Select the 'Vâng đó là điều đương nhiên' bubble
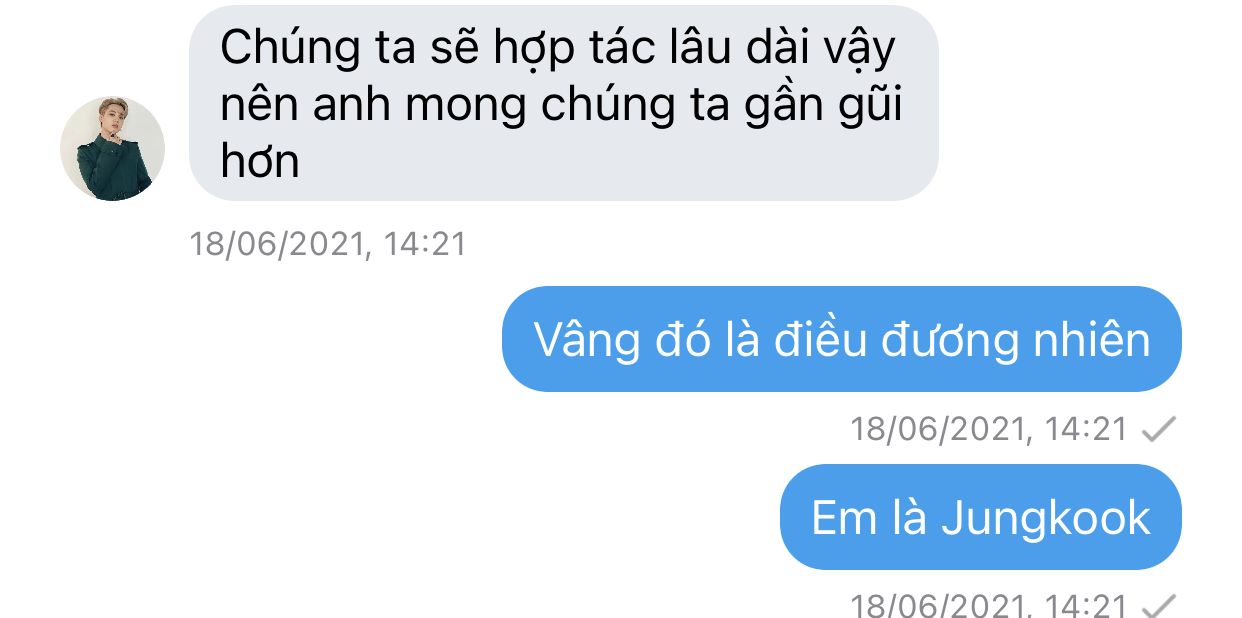Screen dimensions: 1242x618 (x=842, y=339)
